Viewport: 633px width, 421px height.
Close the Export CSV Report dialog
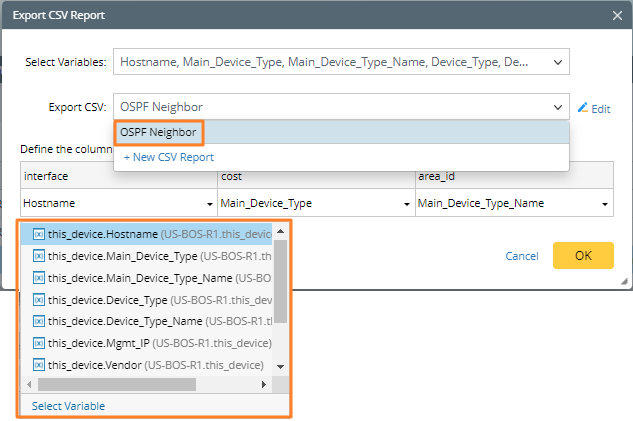tap(615, 15)
